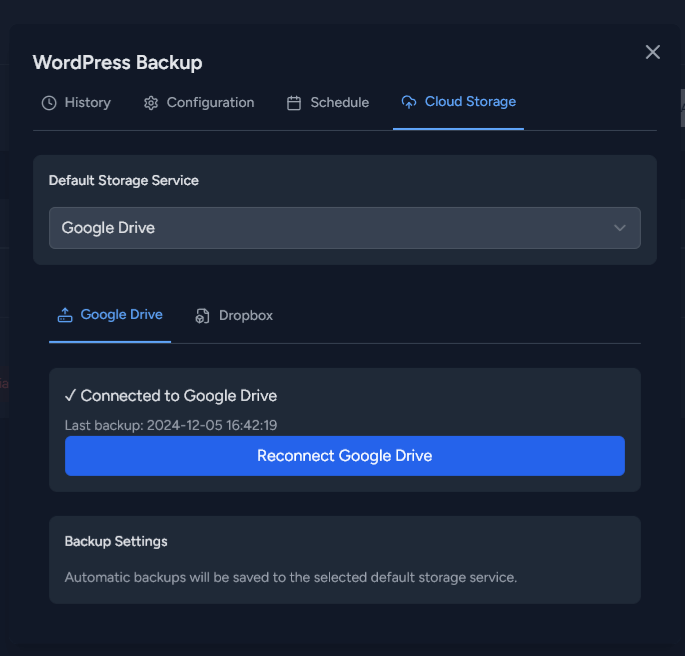Viewport: 685px width, 656px height.
Task: Click the Google Drive upload icon
Action: pyautogui.click(x=65, y=315)
